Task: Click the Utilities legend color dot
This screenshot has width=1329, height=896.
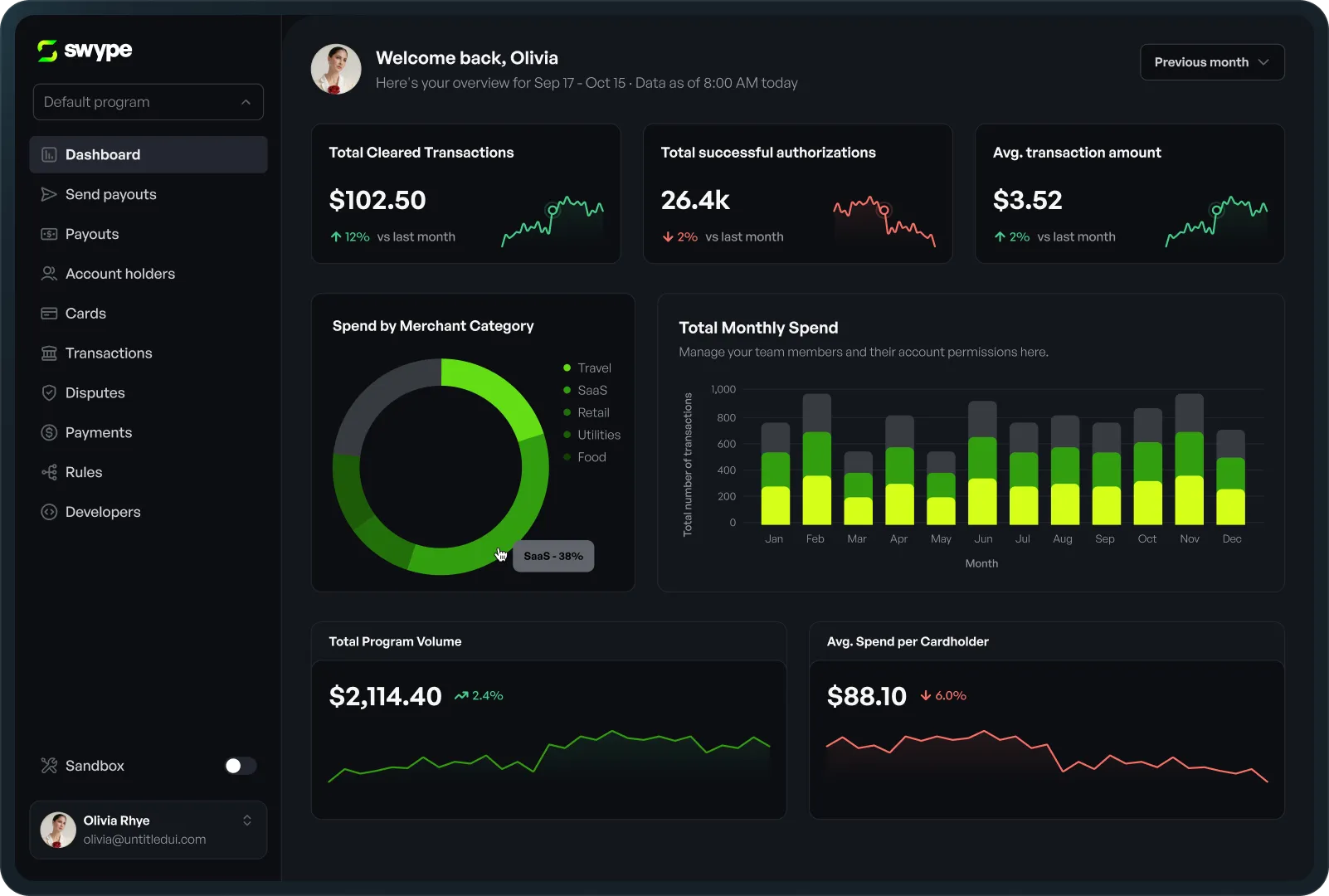Action: tap(567, 435)
